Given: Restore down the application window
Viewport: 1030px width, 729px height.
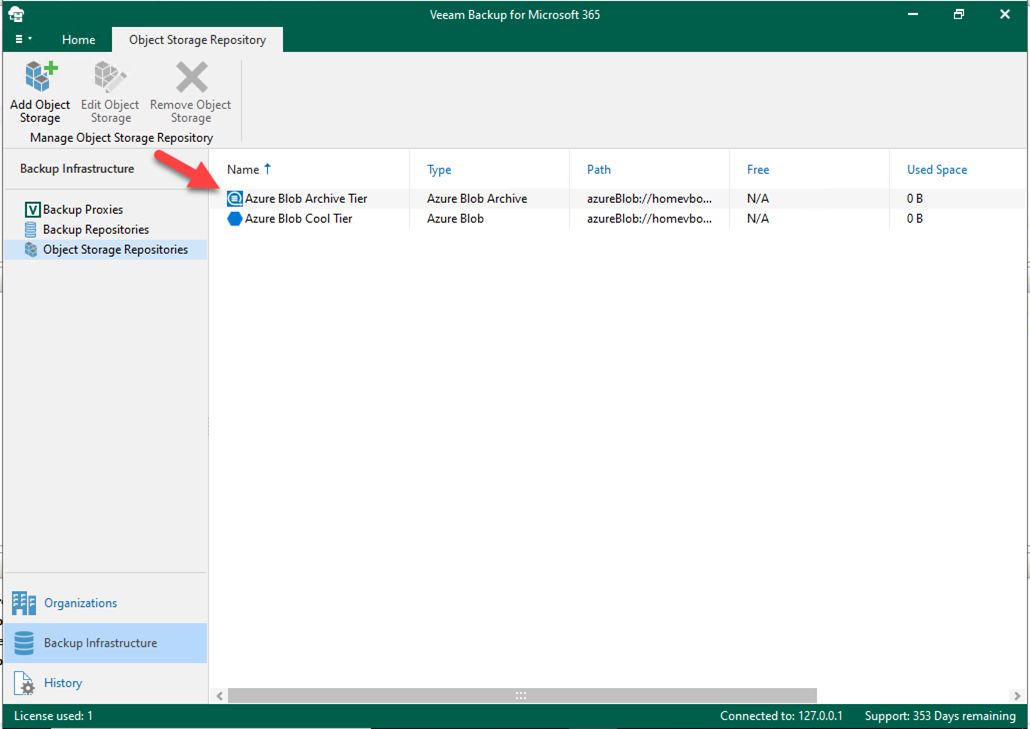Looking at the screenshot, I should click(959, 14).
